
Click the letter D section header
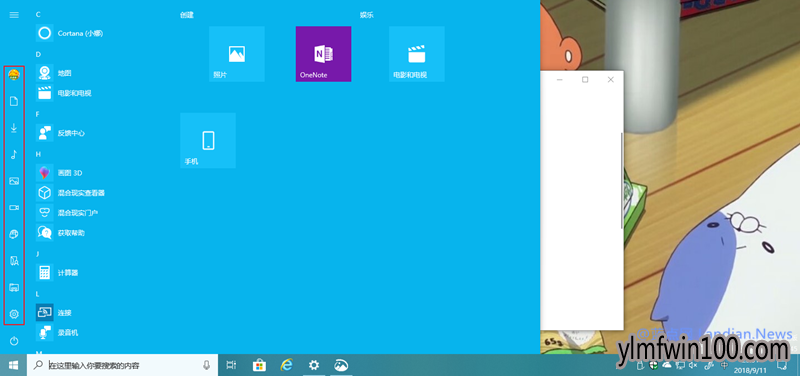(38, 54)
